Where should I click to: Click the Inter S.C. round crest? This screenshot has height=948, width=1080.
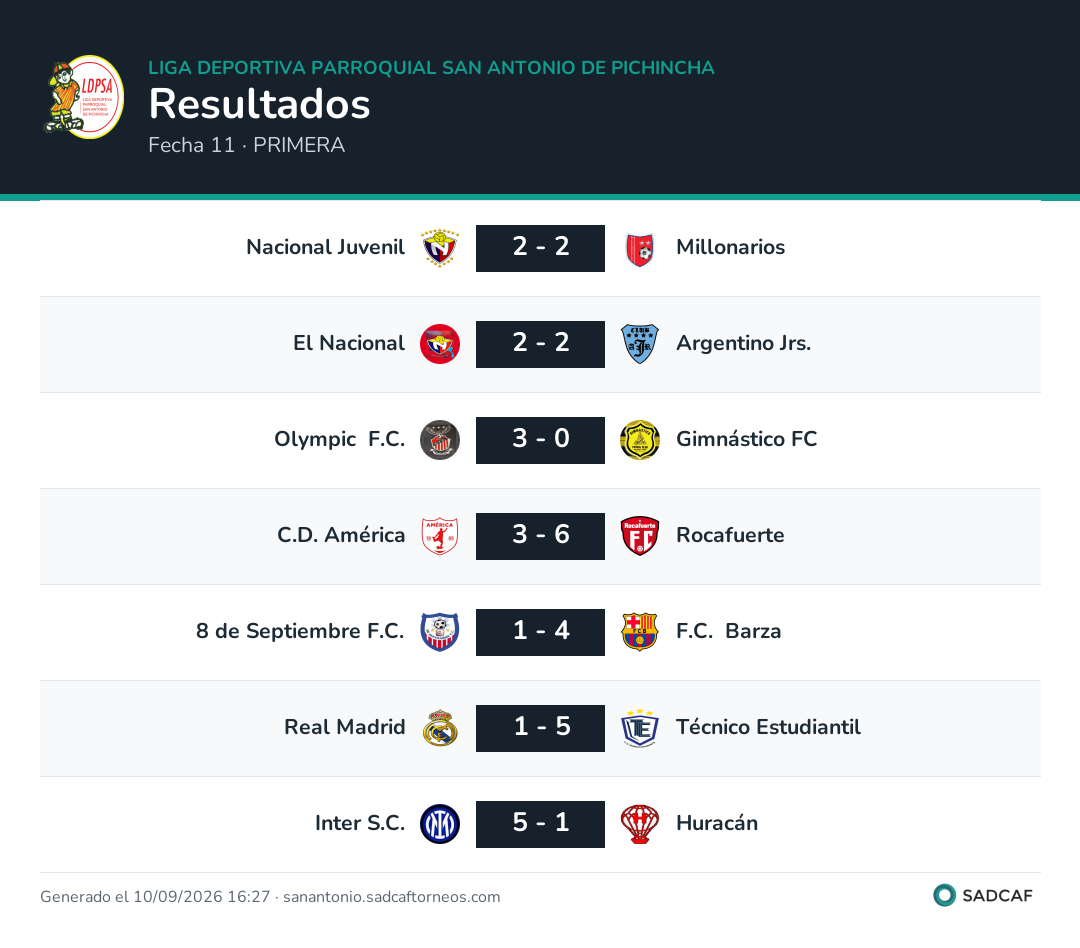[x=440, y=824]
